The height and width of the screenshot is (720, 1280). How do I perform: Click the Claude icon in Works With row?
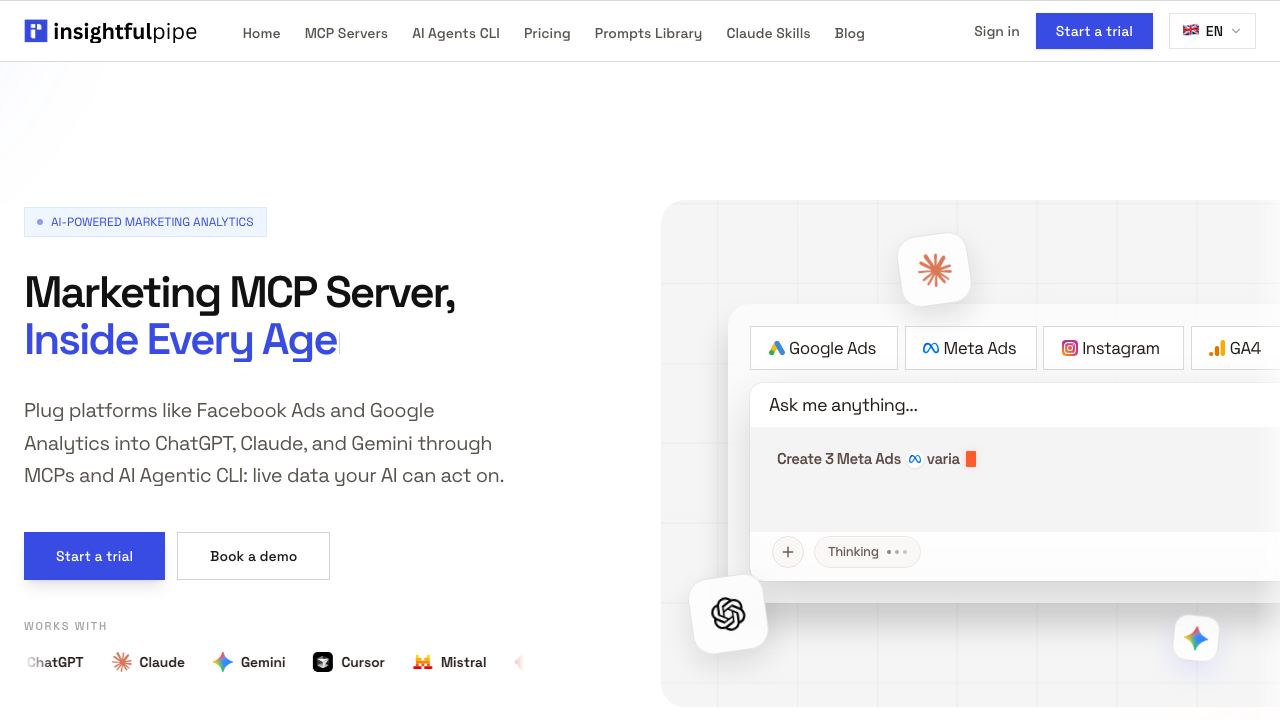click(x=122, y=662)
